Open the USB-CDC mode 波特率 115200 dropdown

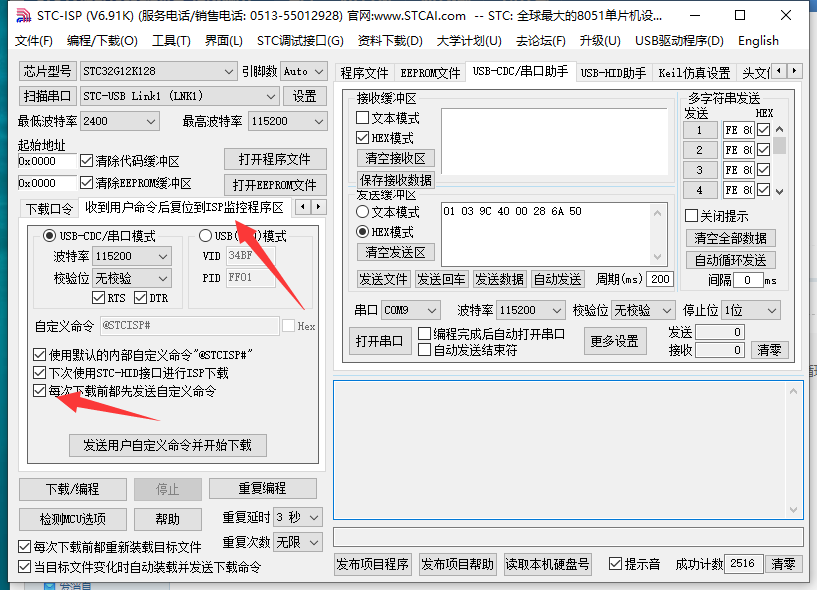(132, 256)
